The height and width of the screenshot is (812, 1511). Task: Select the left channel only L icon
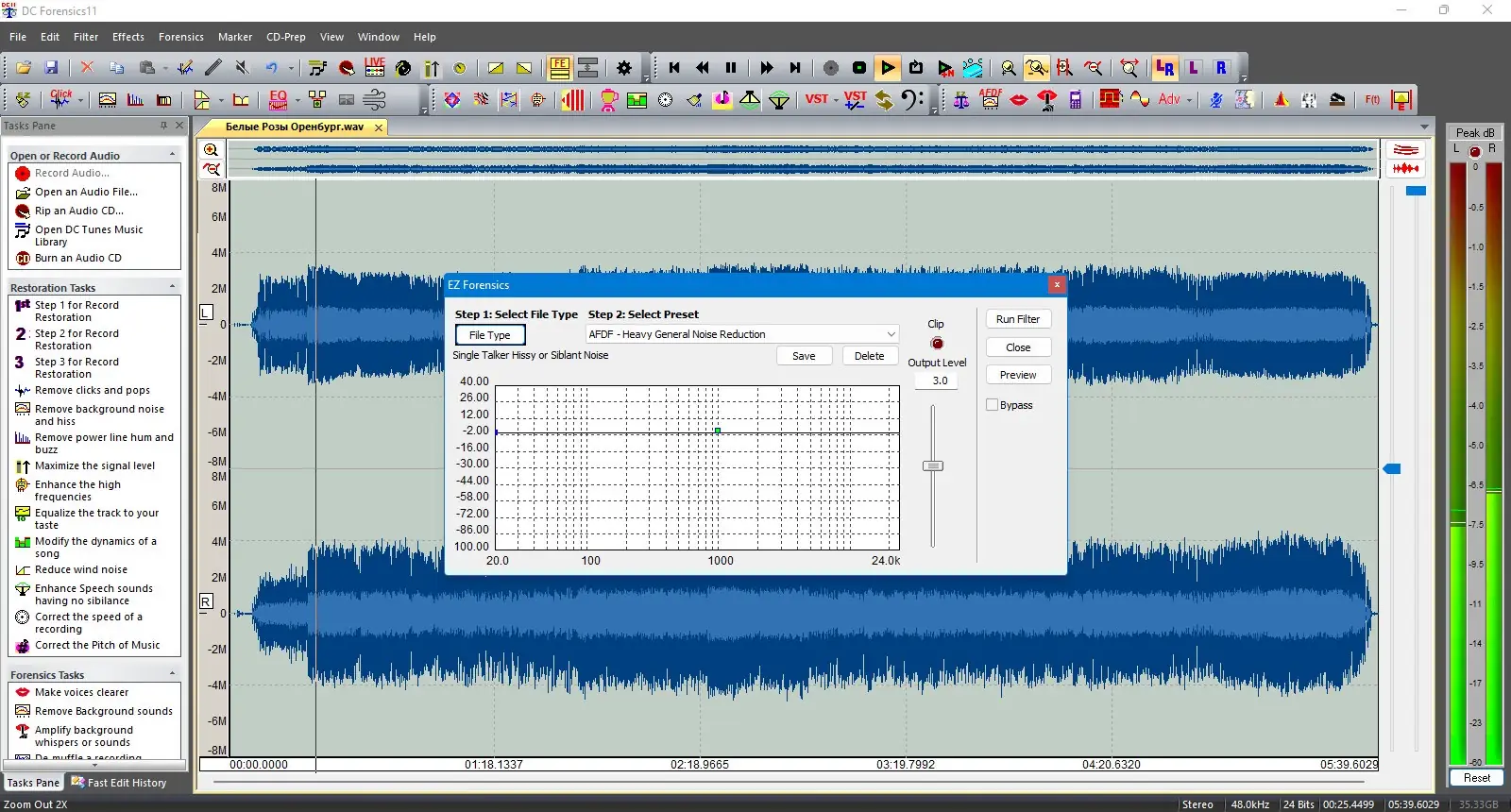1194,68
